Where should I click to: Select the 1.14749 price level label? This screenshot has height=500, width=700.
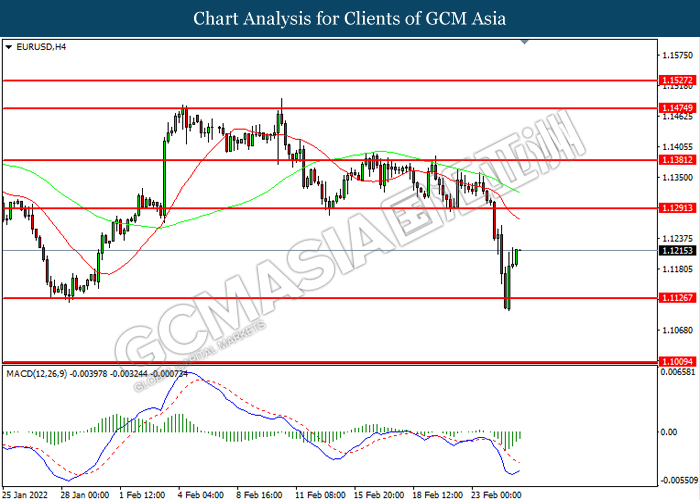677,108
